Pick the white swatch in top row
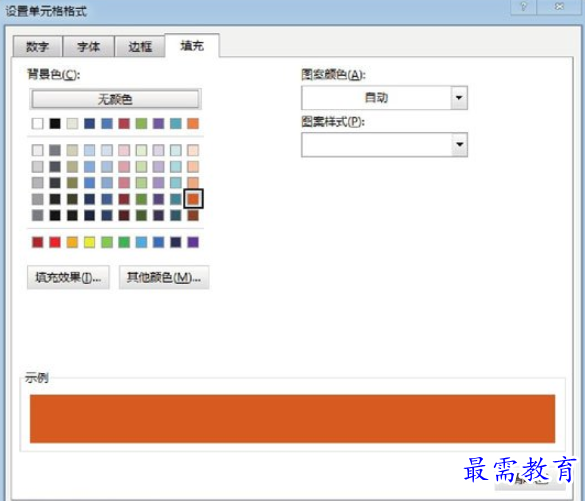The height and width of the screenshot is (501, 585). coord(38,123)
